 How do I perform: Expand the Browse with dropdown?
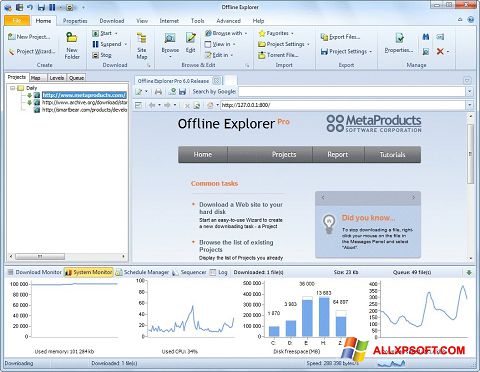[x=246, y=33]
